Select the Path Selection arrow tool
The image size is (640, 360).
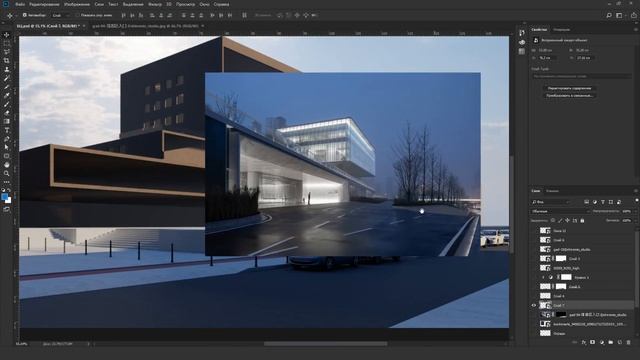coord(7,147)
